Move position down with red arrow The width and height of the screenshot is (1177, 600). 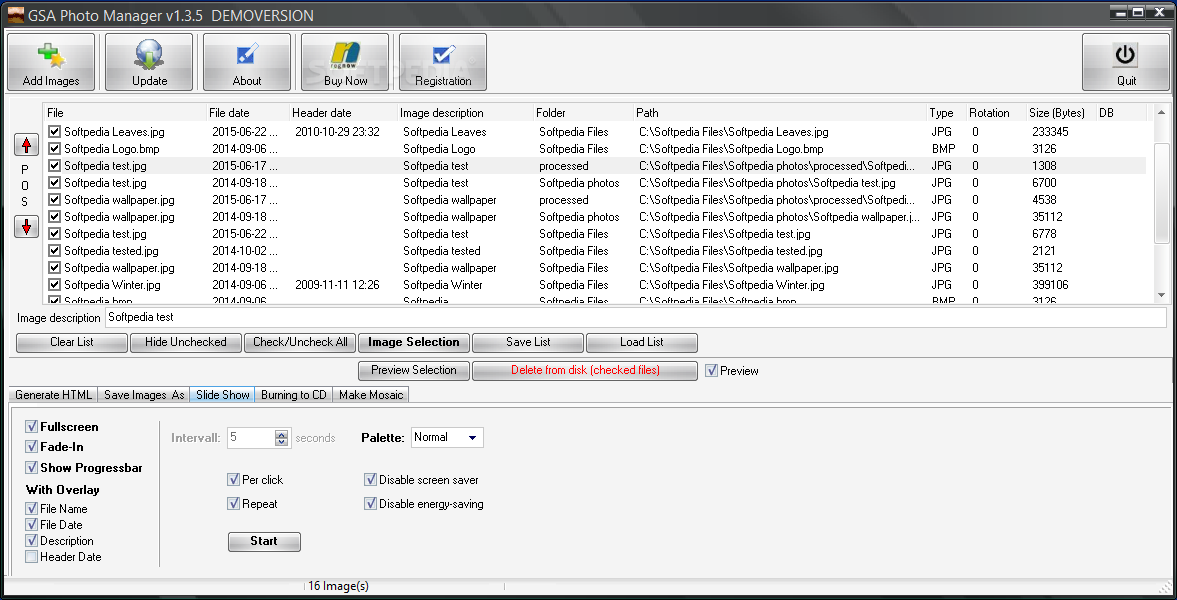point(26,227)
